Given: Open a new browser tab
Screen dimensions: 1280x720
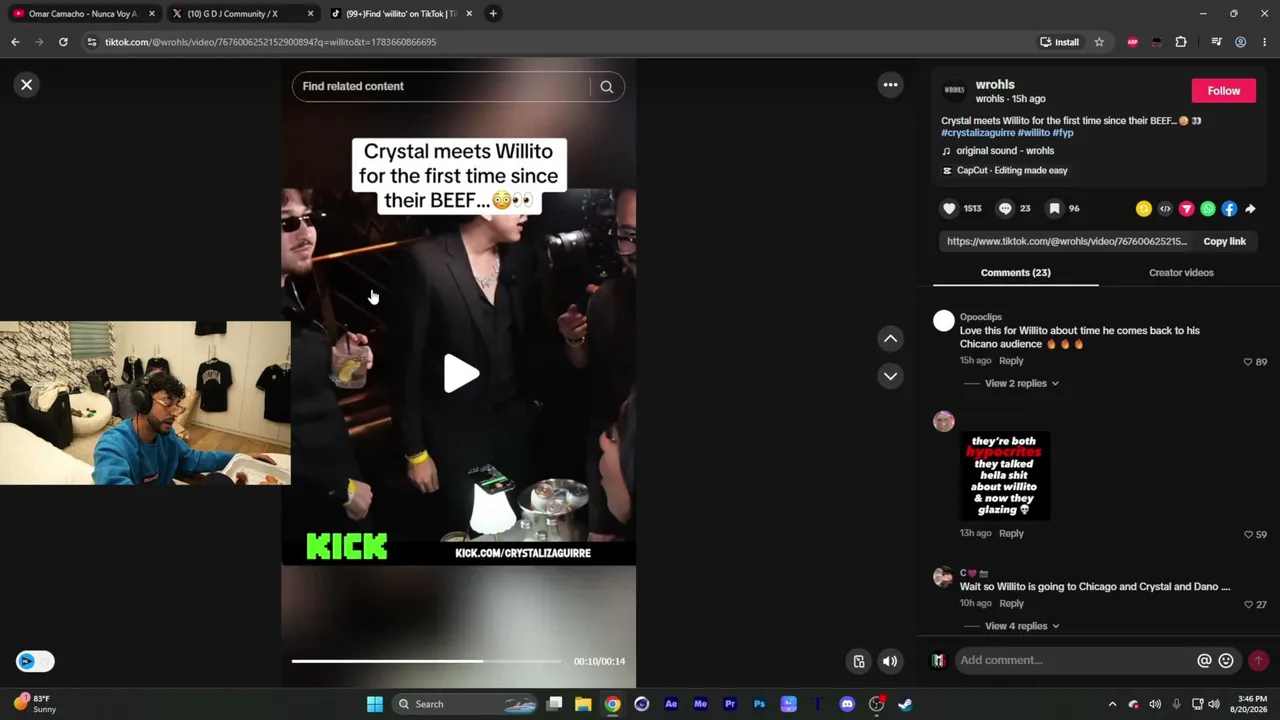Looking at the screenshot, I should pos(493,14).
